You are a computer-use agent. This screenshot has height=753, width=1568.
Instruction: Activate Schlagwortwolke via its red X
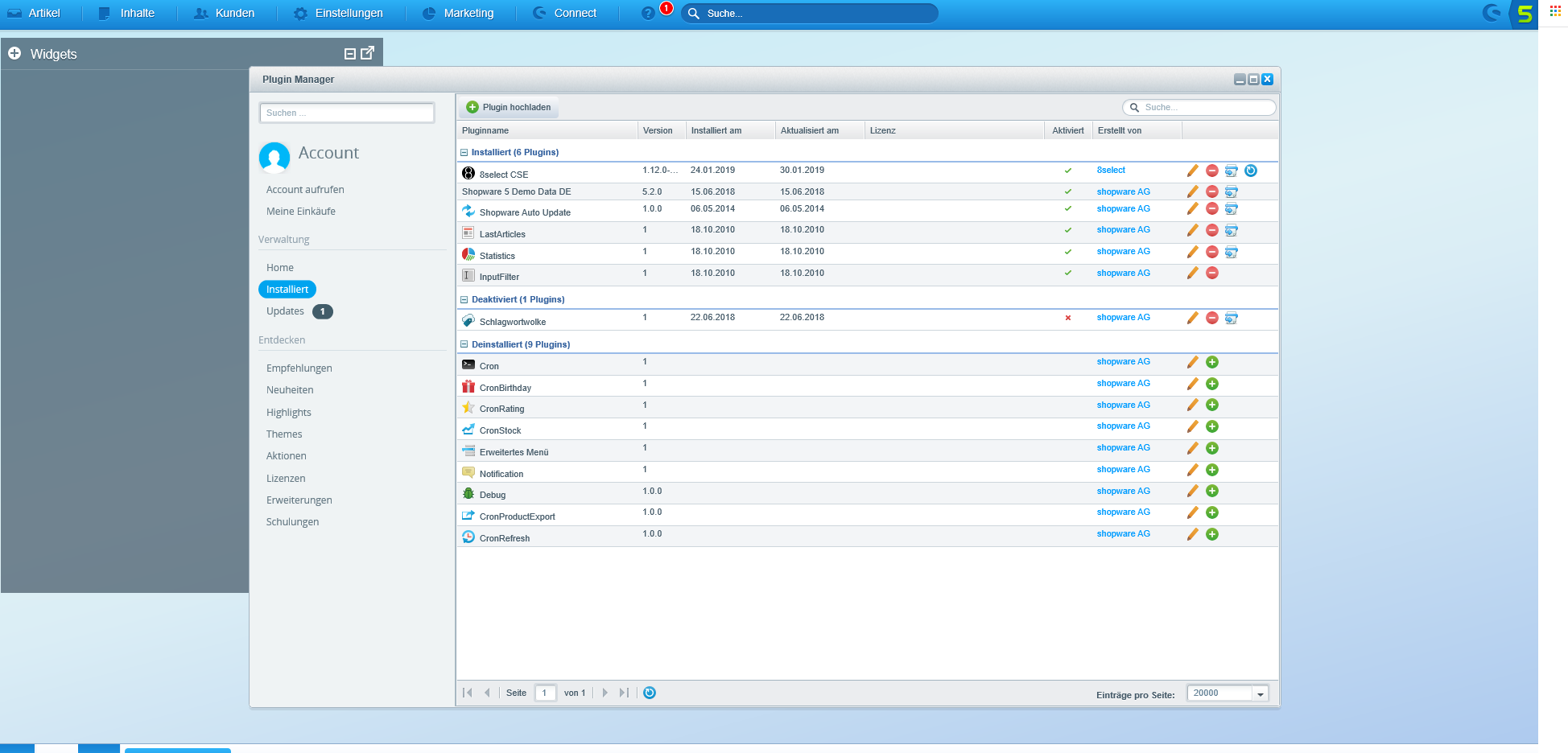(x=1067, y=318)
